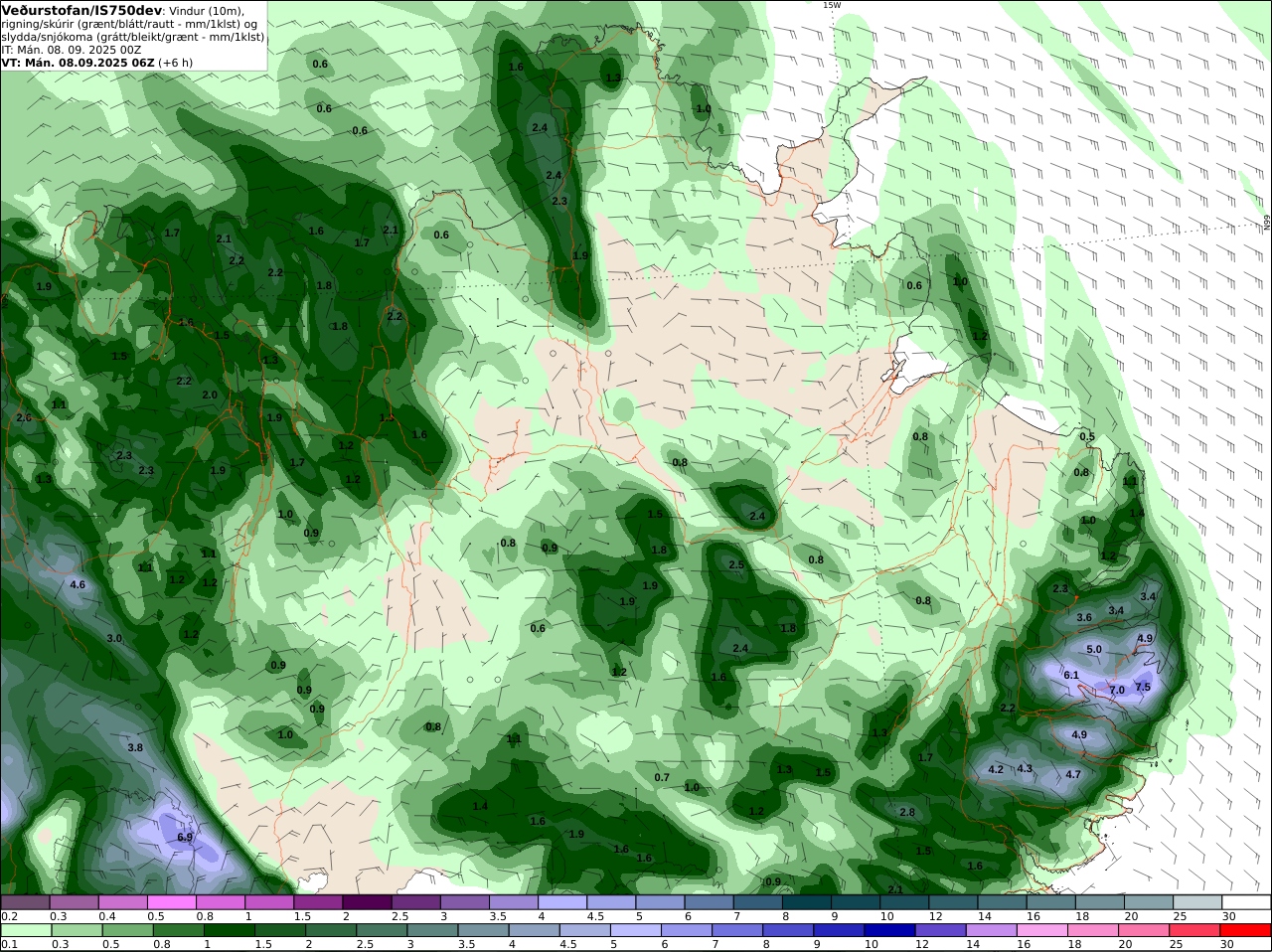Click the 3.8 value on the map
Screen dimensions: 1272x952
coord(135,747)
